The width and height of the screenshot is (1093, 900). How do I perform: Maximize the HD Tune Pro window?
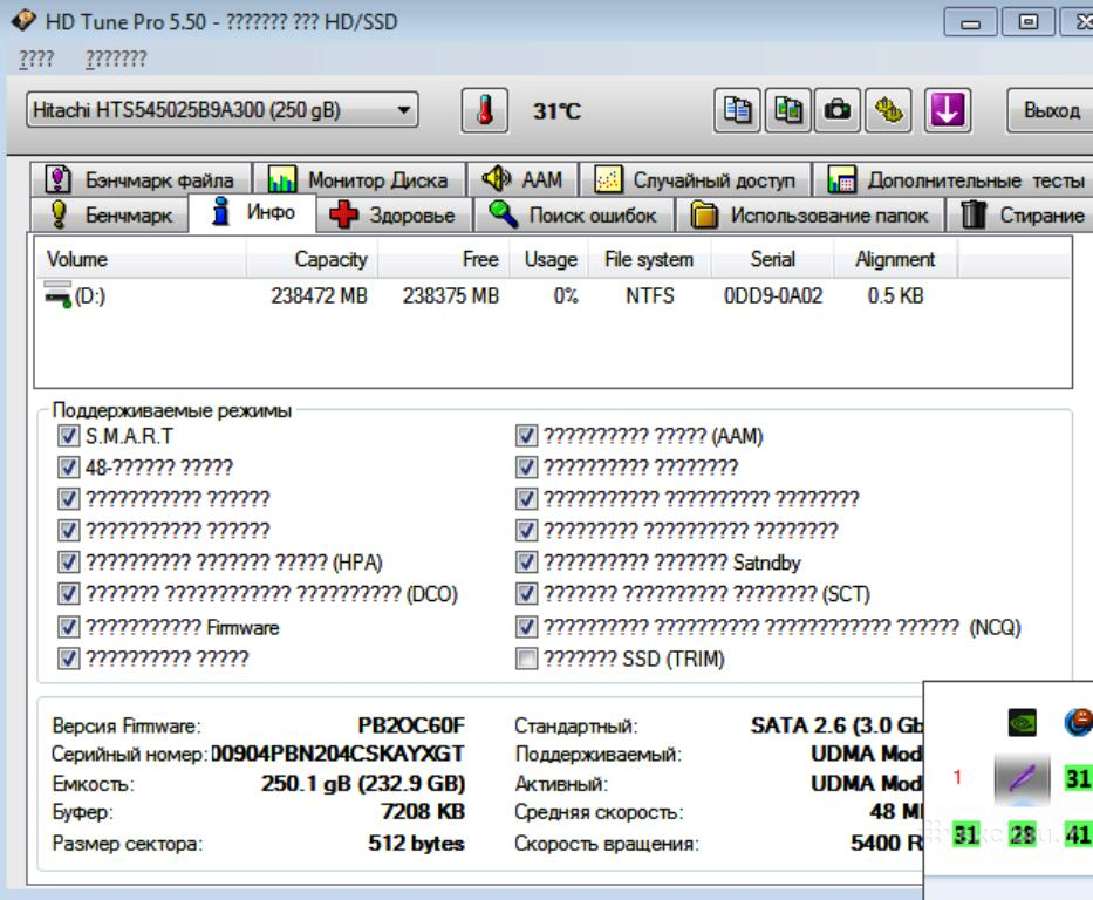pos(1028,22)
